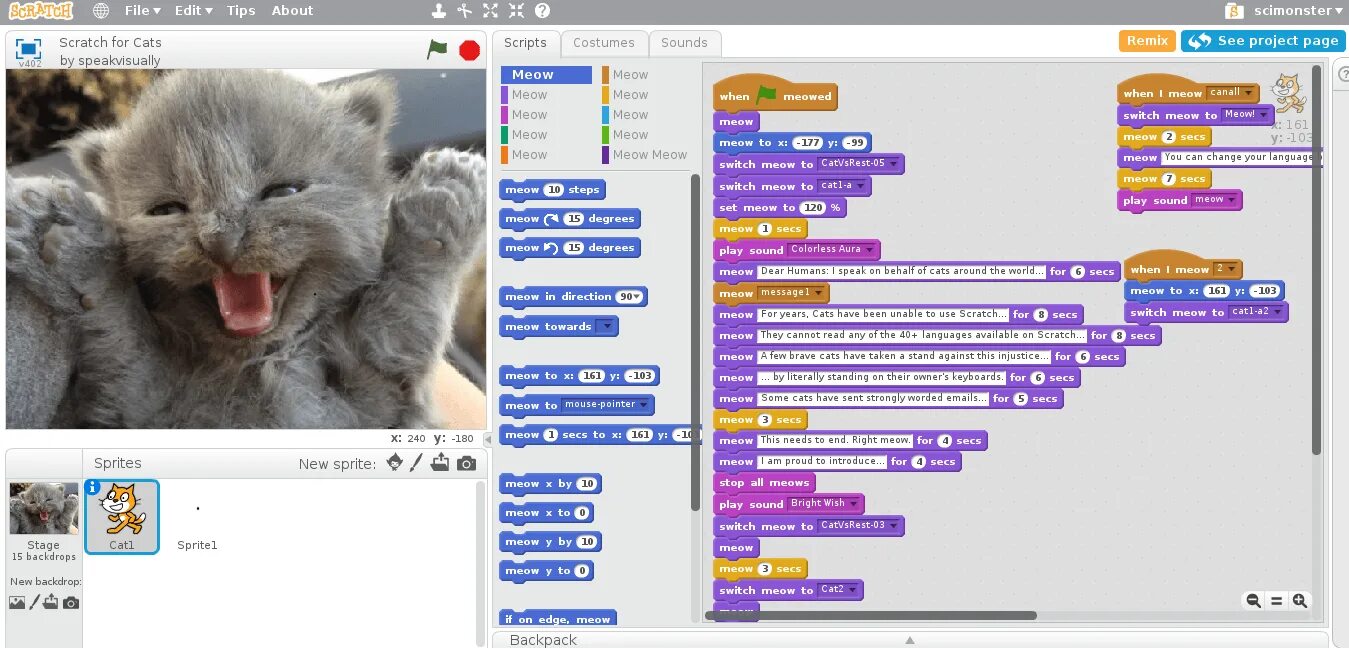This screenshot has width=1349, height=648.
Task: Click the scripts area vertical scrollbar
Action: 1315,260
